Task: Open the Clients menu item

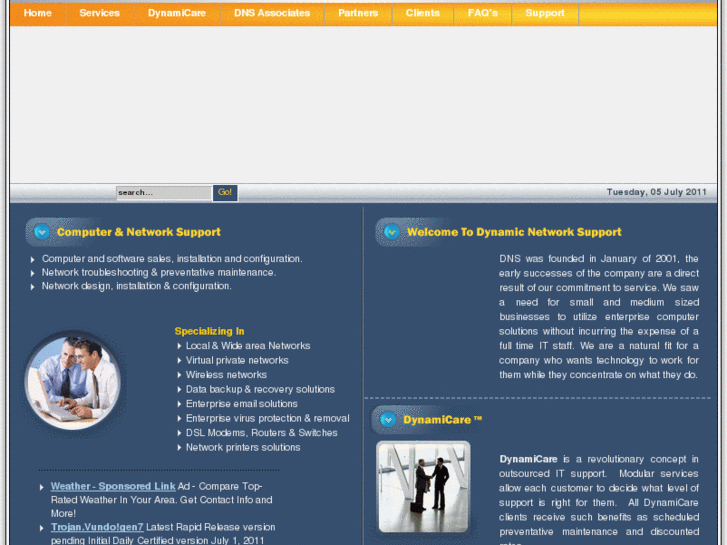Action: point(422,13)
